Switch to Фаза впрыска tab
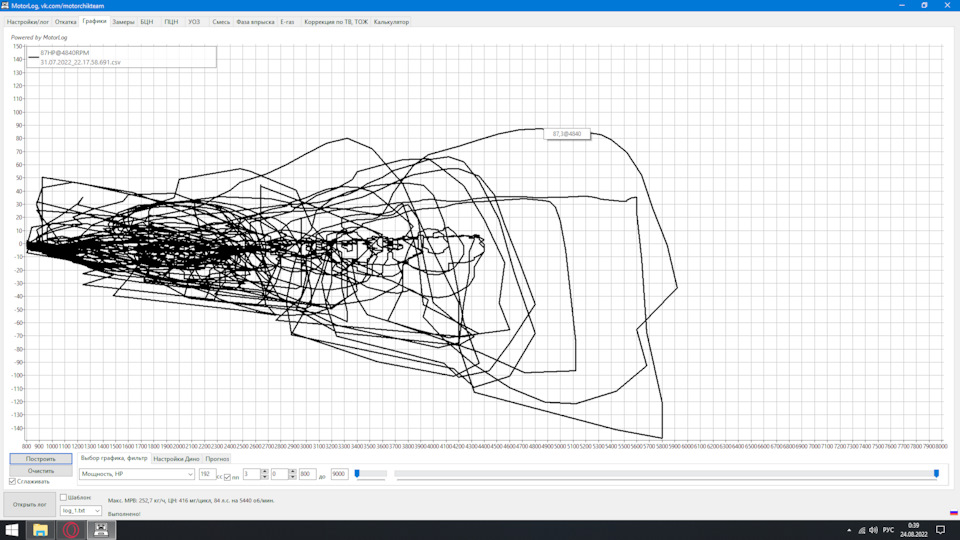The width and height of the screenshot is (960, 540). [x=255, y=22]
